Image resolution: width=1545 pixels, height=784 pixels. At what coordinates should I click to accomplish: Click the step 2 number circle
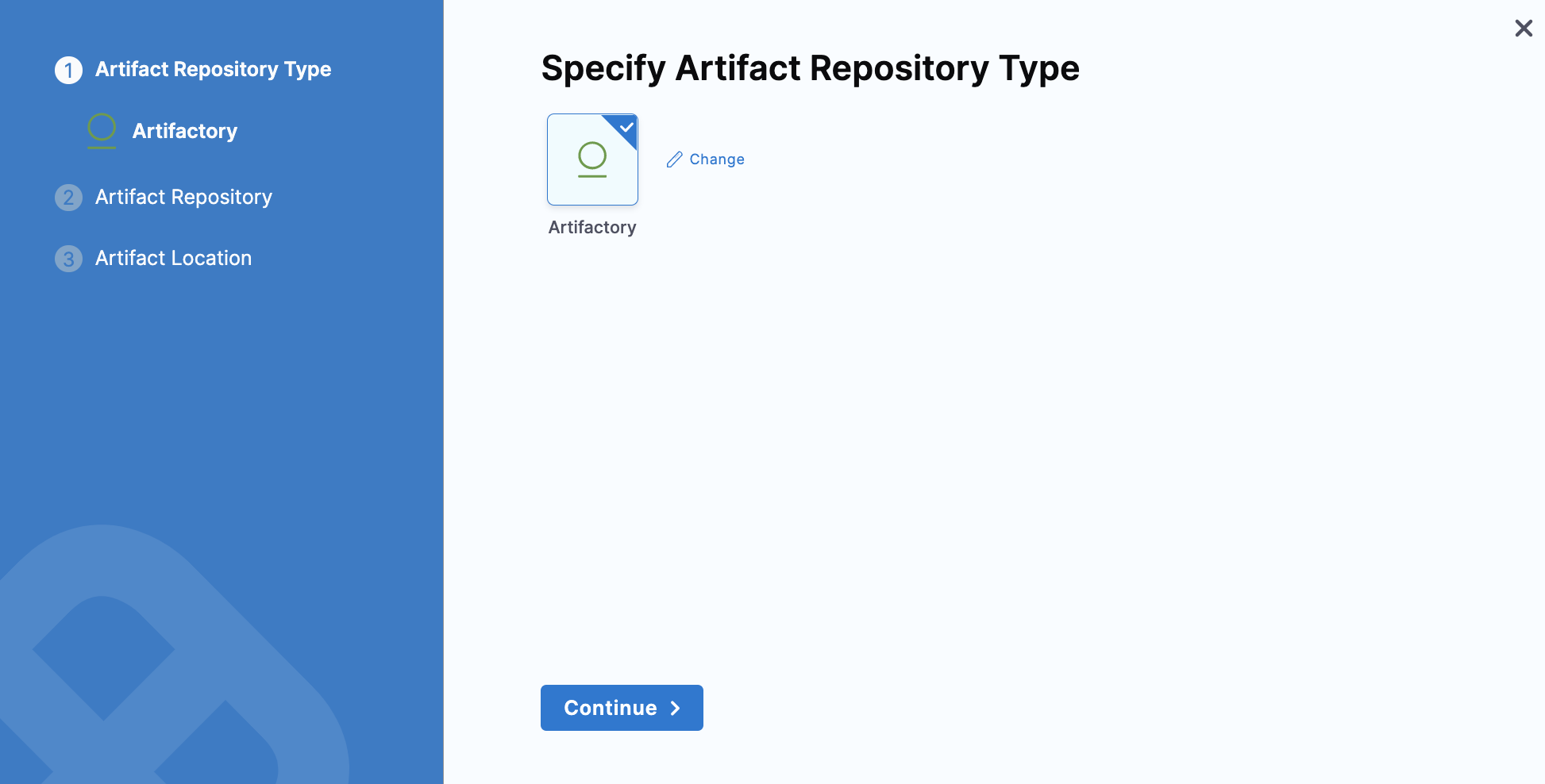[68, 198]
